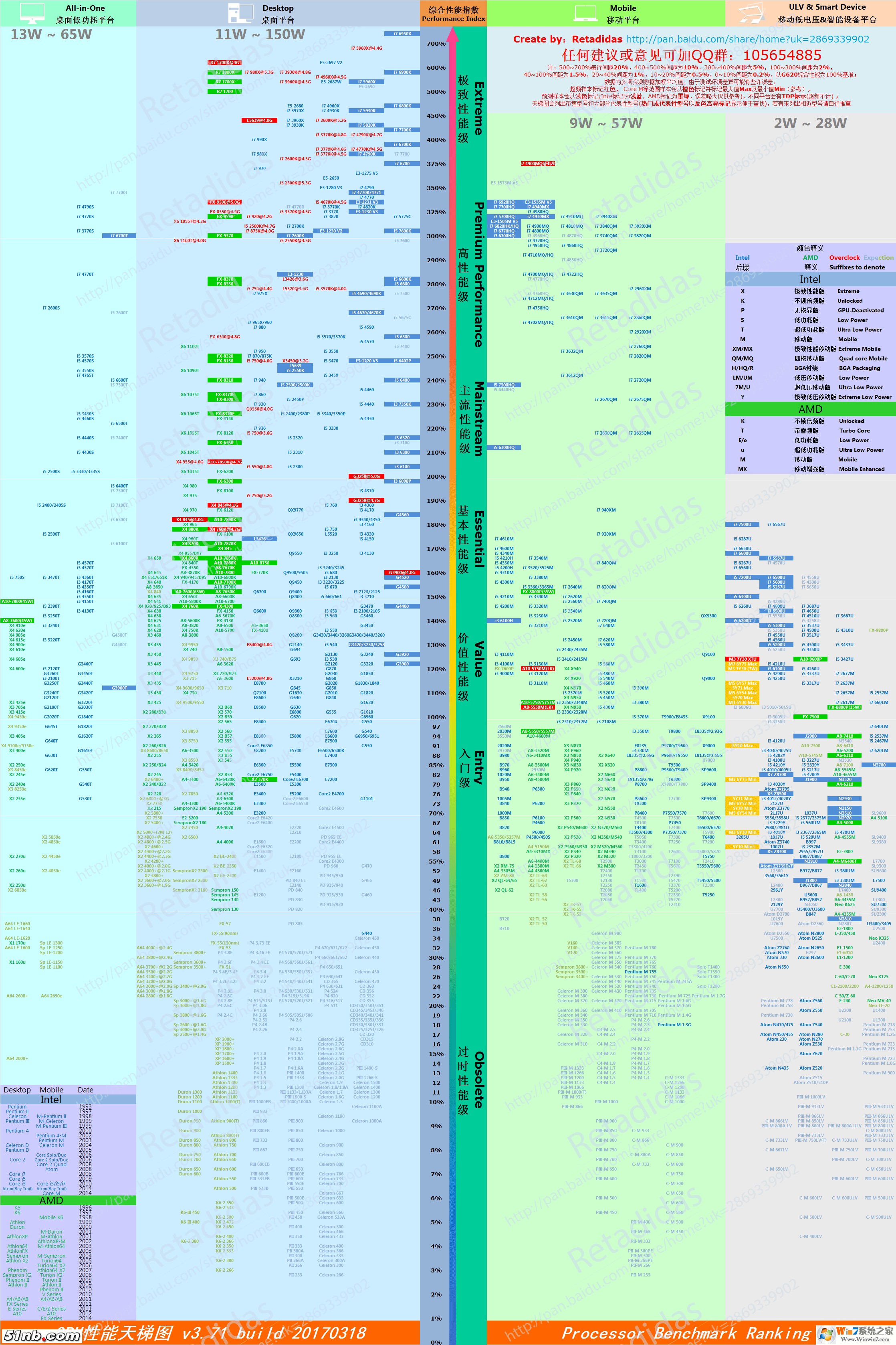Select the 'G3258@5.0G' entry
This screenshot has height=1345, width=896.
coord(366,476)
